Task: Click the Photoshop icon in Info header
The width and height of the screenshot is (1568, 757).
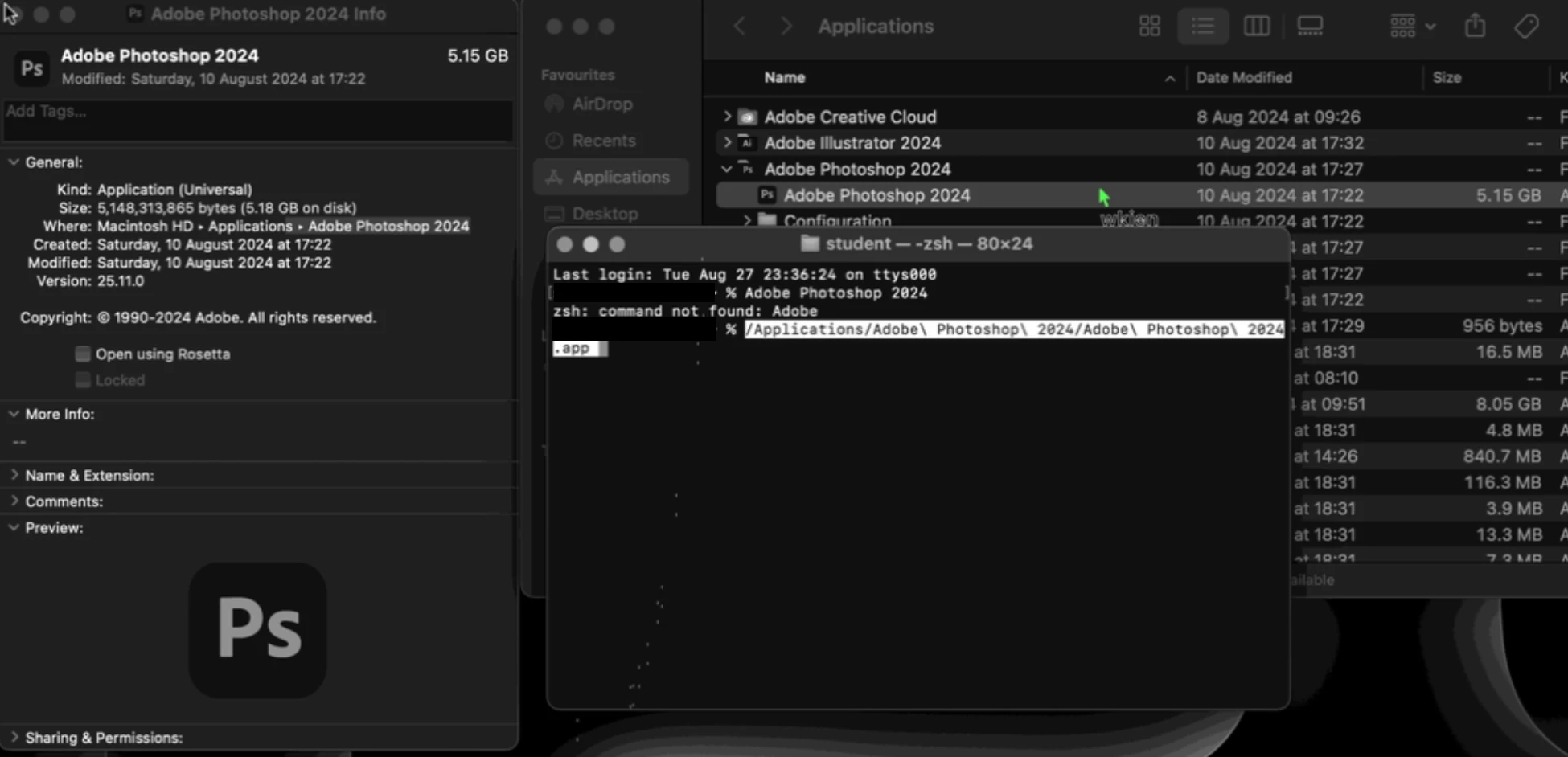Action: point(32,68)
